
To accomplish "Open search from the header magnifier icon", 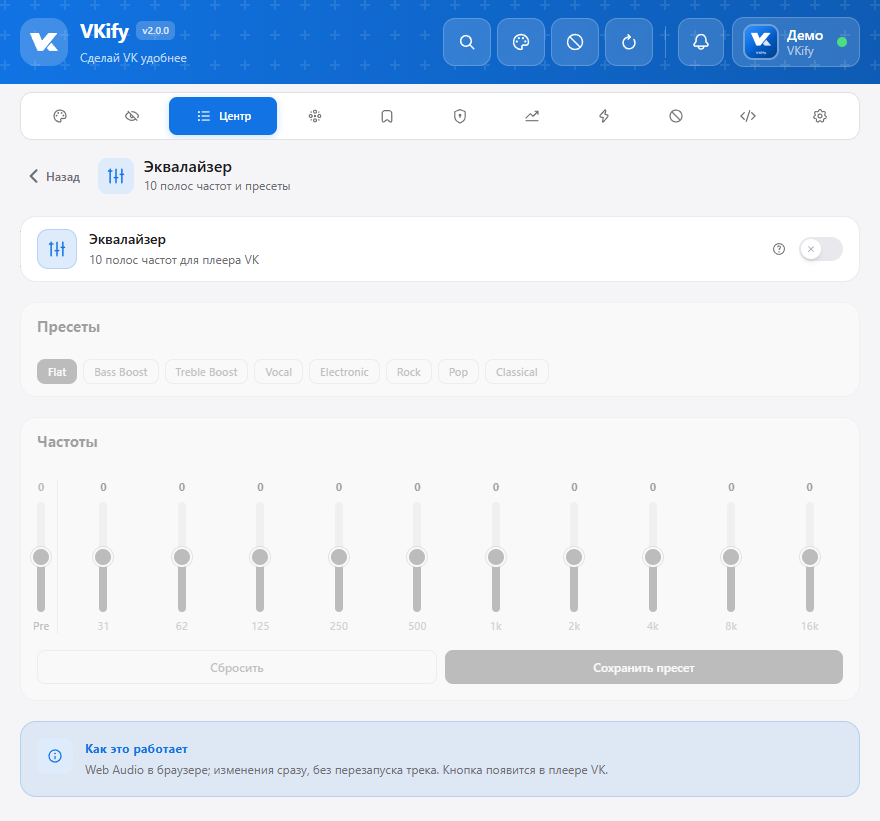I will (467, 42).
